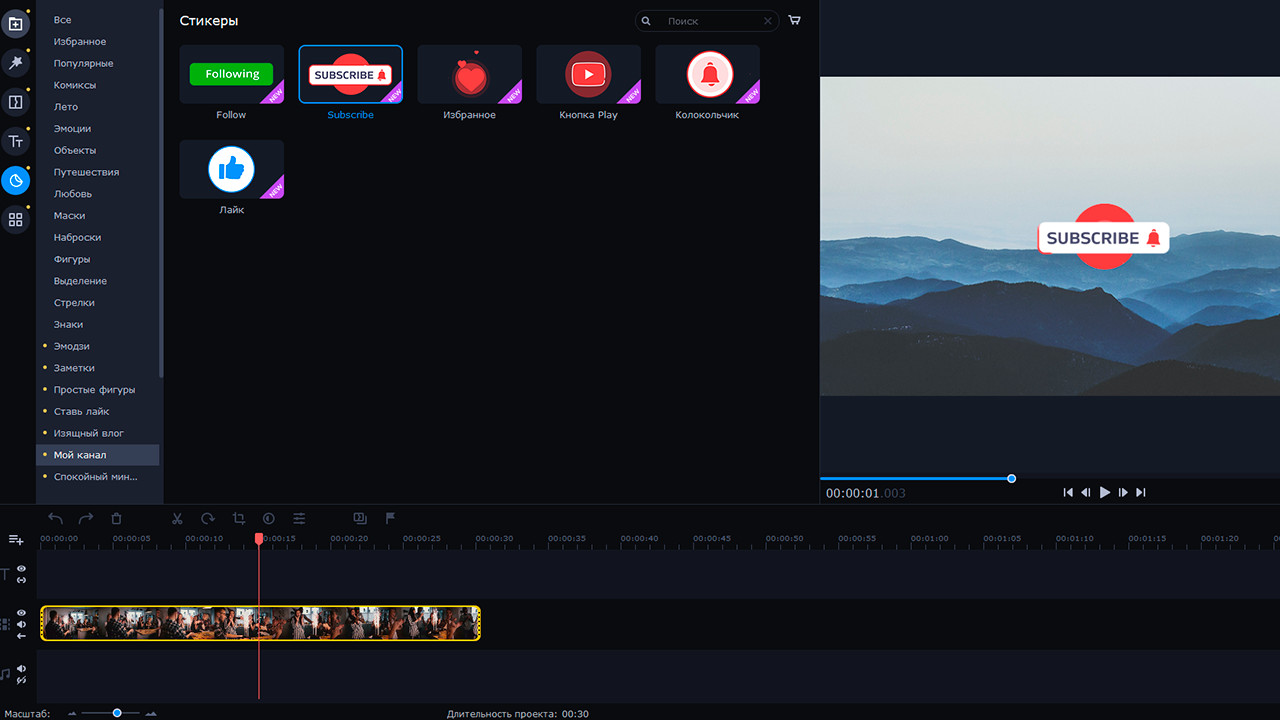The height and width of the screenshot is (720, 1280).
Task: Add a flag marker on the timeline
Action: click(x=390, y=519)
